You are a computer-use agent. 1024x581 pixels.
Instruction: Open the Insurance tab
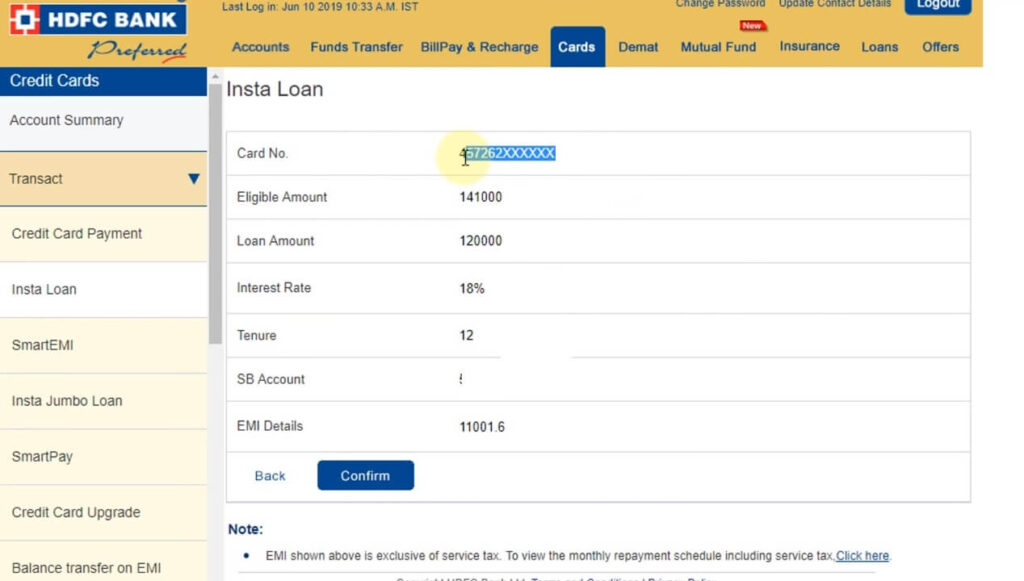coord(809,46)
